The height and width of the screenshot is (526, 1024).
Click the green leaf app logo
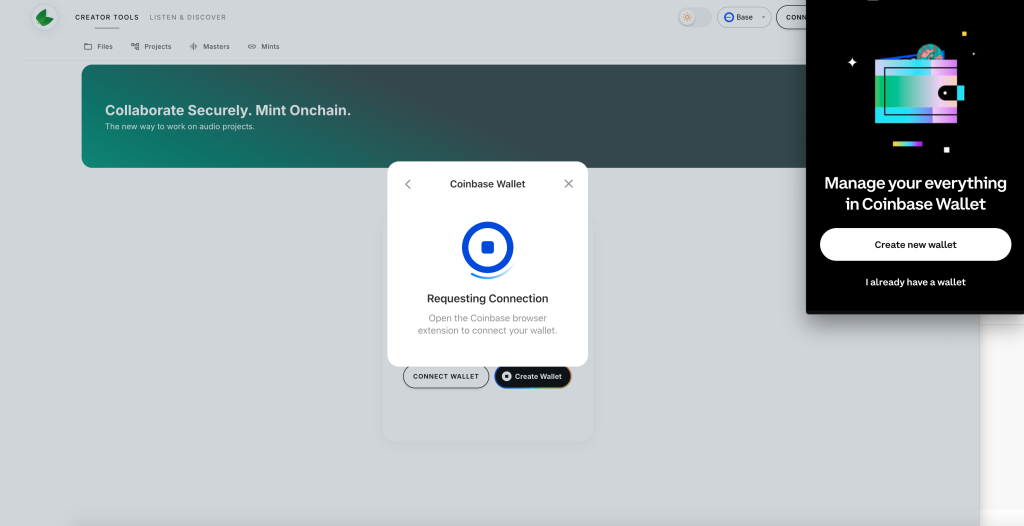44,18
